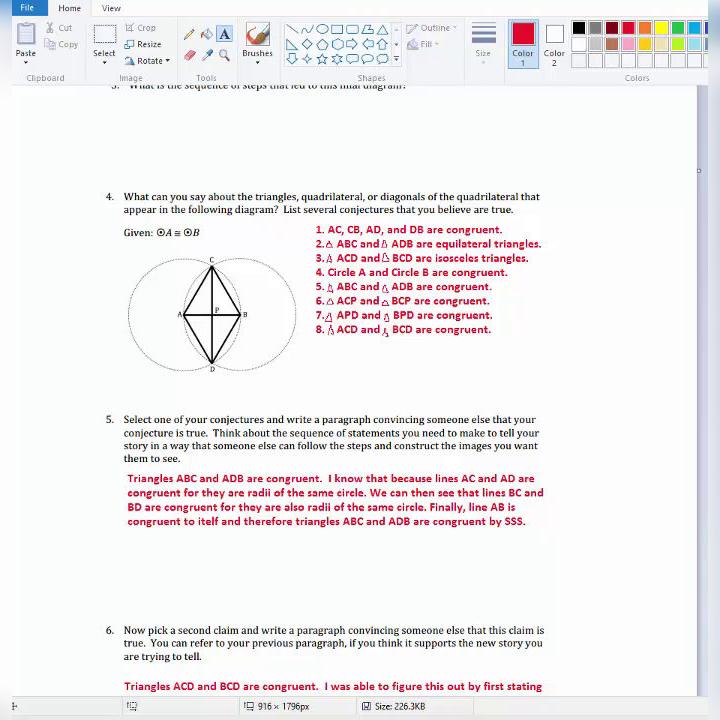
Task: Choose the Five-point star shape
Action: coord(322,59)
